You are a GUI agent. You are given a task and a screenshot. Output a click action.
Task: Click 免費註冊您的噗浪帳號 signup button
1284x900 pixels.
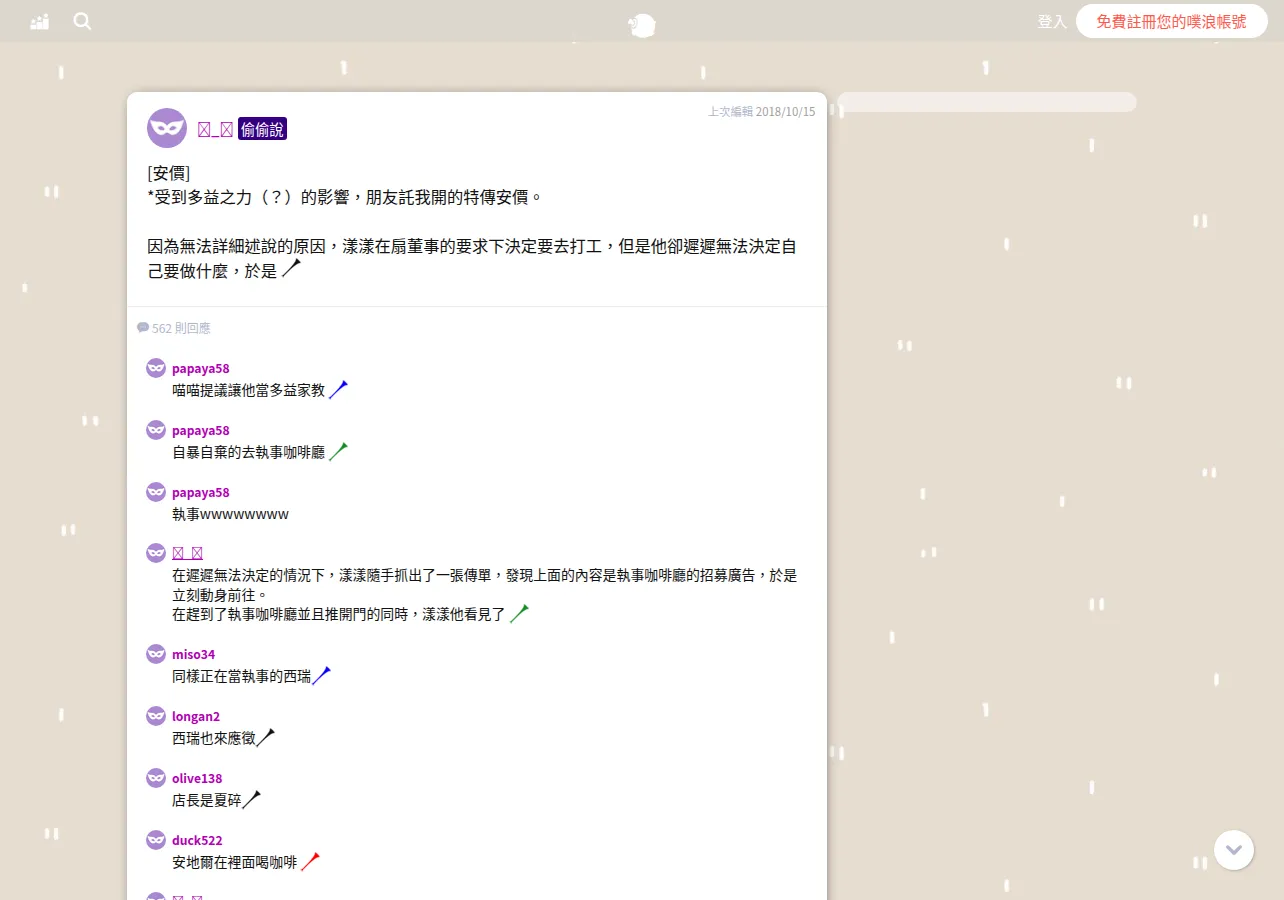[x=1172, y=21]
